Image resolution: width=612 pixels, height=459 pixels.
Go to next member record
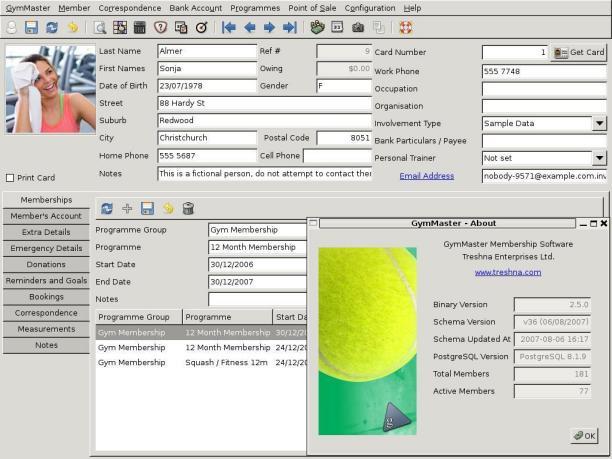[x=269, y=27]
